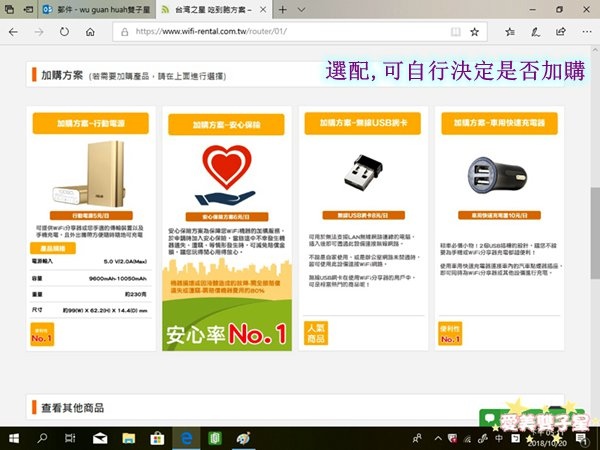Click the heart-in-hand insurance image
600x450 pixels.
click(226, 175)
